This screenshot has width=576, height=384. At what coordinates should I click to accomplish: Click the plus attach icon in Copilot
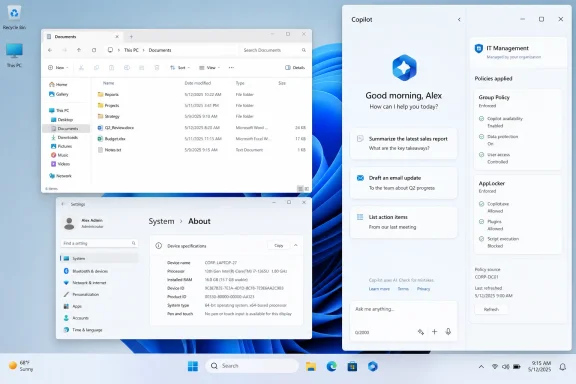[434, 332]
